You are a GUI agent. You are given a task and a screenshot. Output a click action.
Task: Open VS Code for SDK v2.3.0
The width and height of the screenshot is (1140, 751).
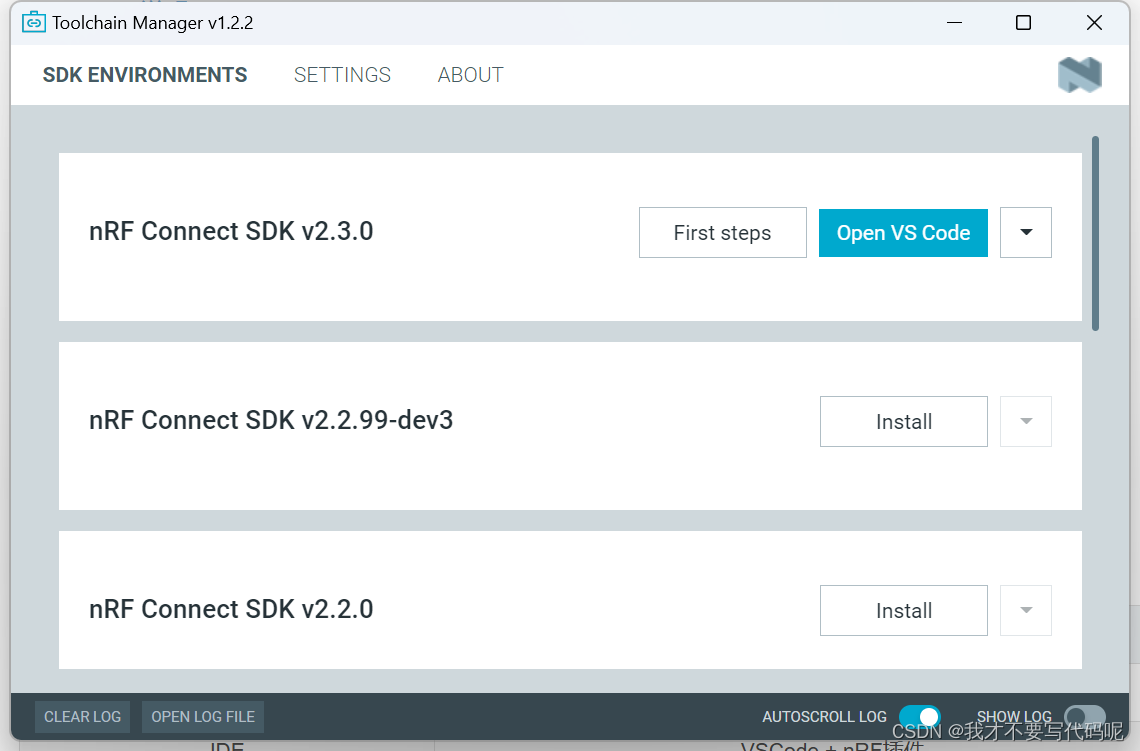(903, 233)
